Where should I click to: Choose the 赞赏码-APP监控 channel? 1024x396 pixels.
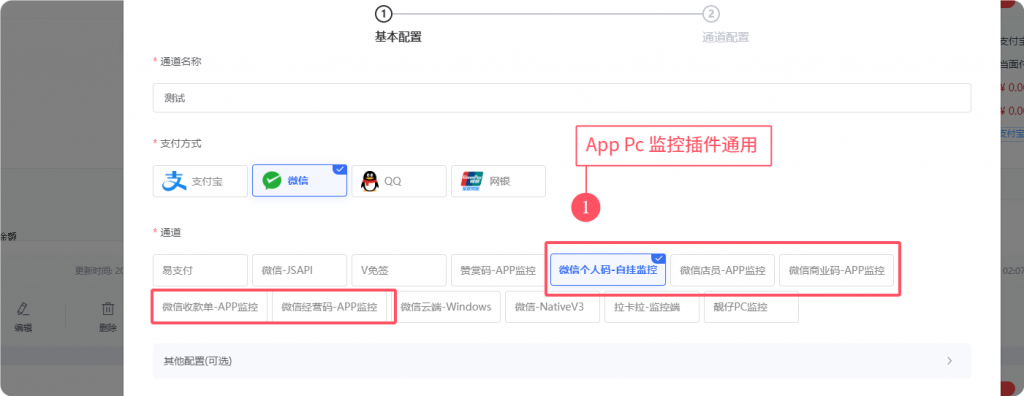pyautogui.click(x=498, y=270)
